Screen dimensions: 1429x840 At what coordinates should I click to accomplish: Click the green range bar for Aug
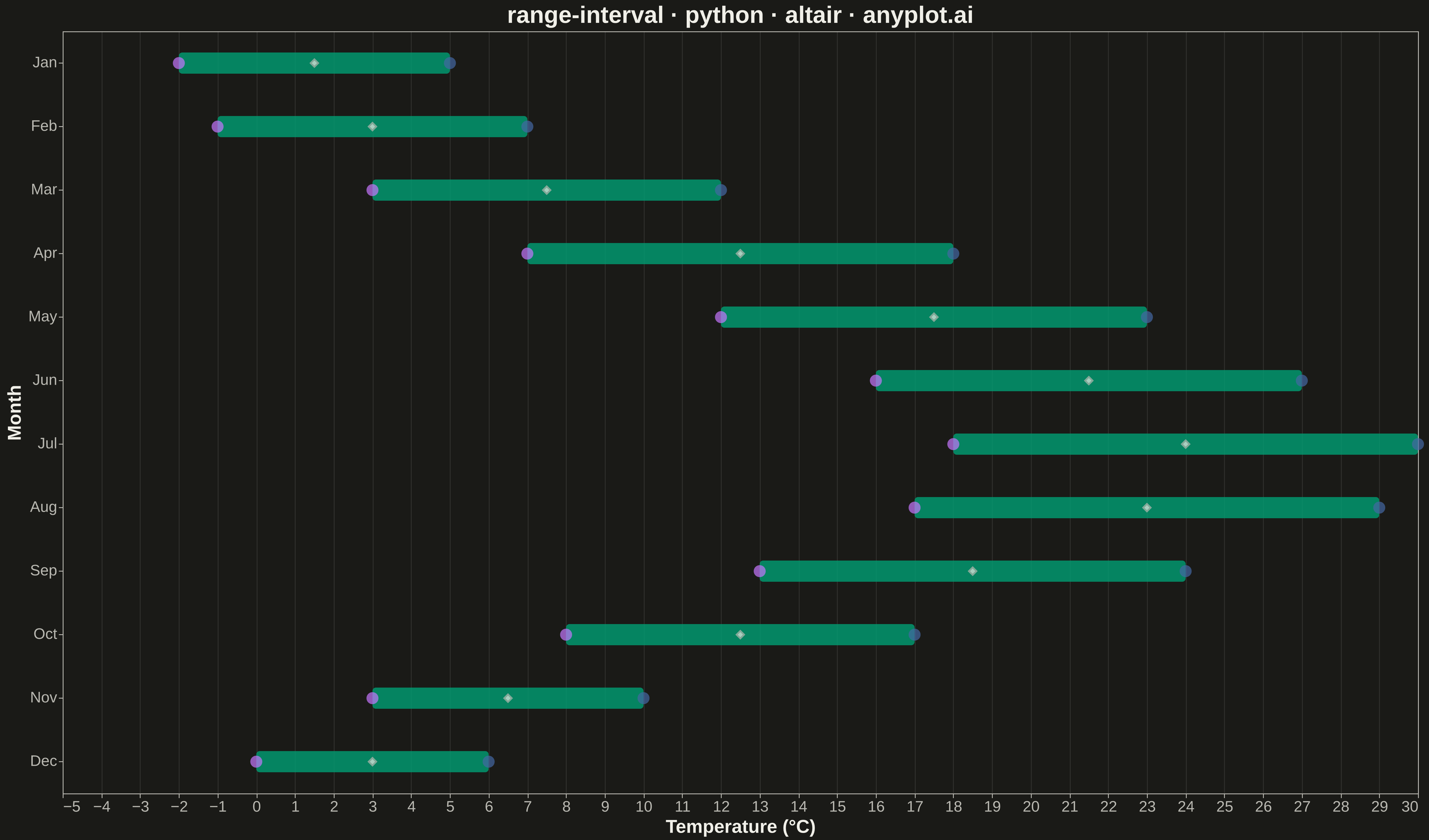pyautogui.click(x=1147, y=507)
